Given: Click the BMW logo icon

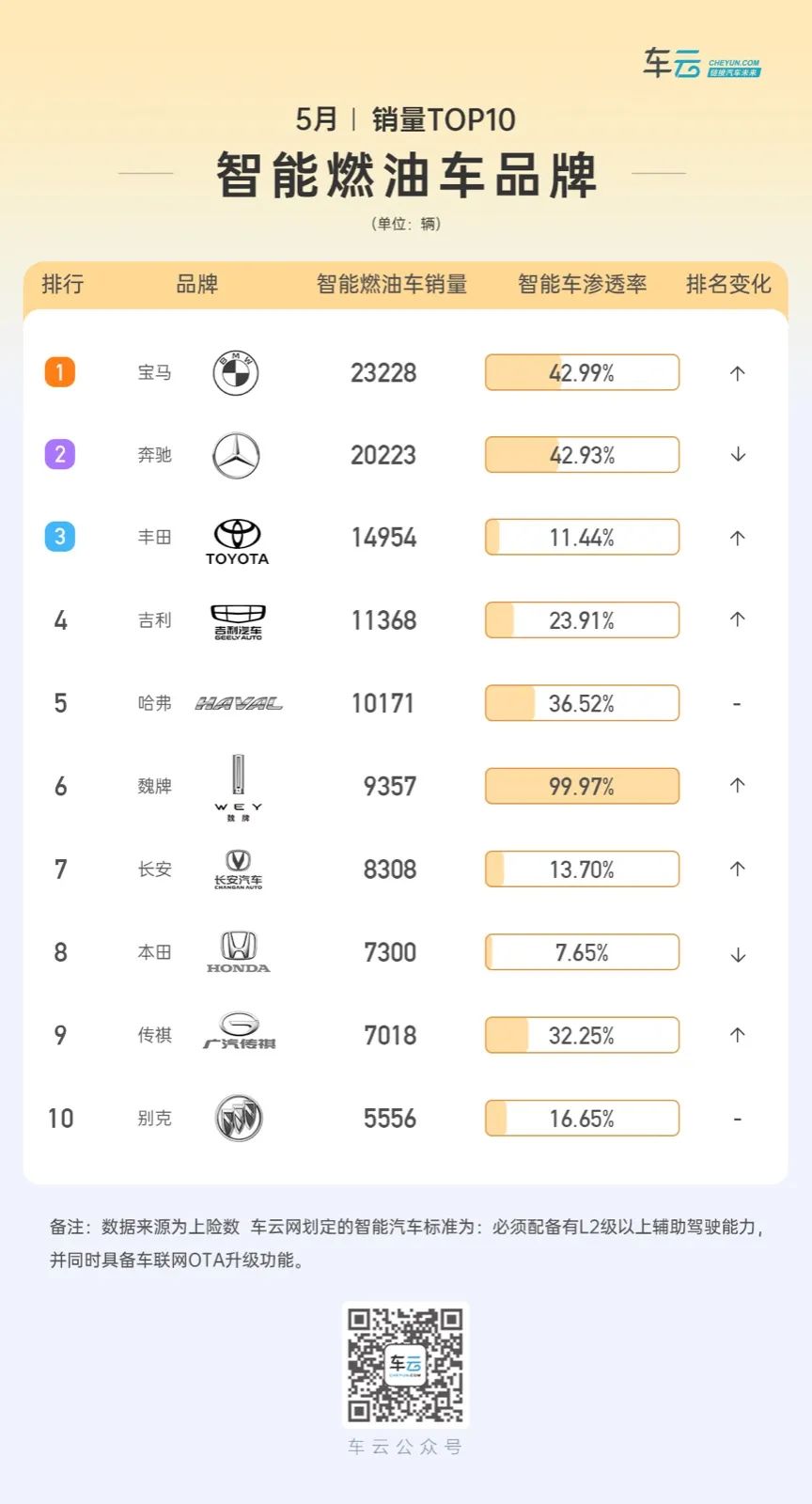Looking at the screenshot, I should coord(236,372).
